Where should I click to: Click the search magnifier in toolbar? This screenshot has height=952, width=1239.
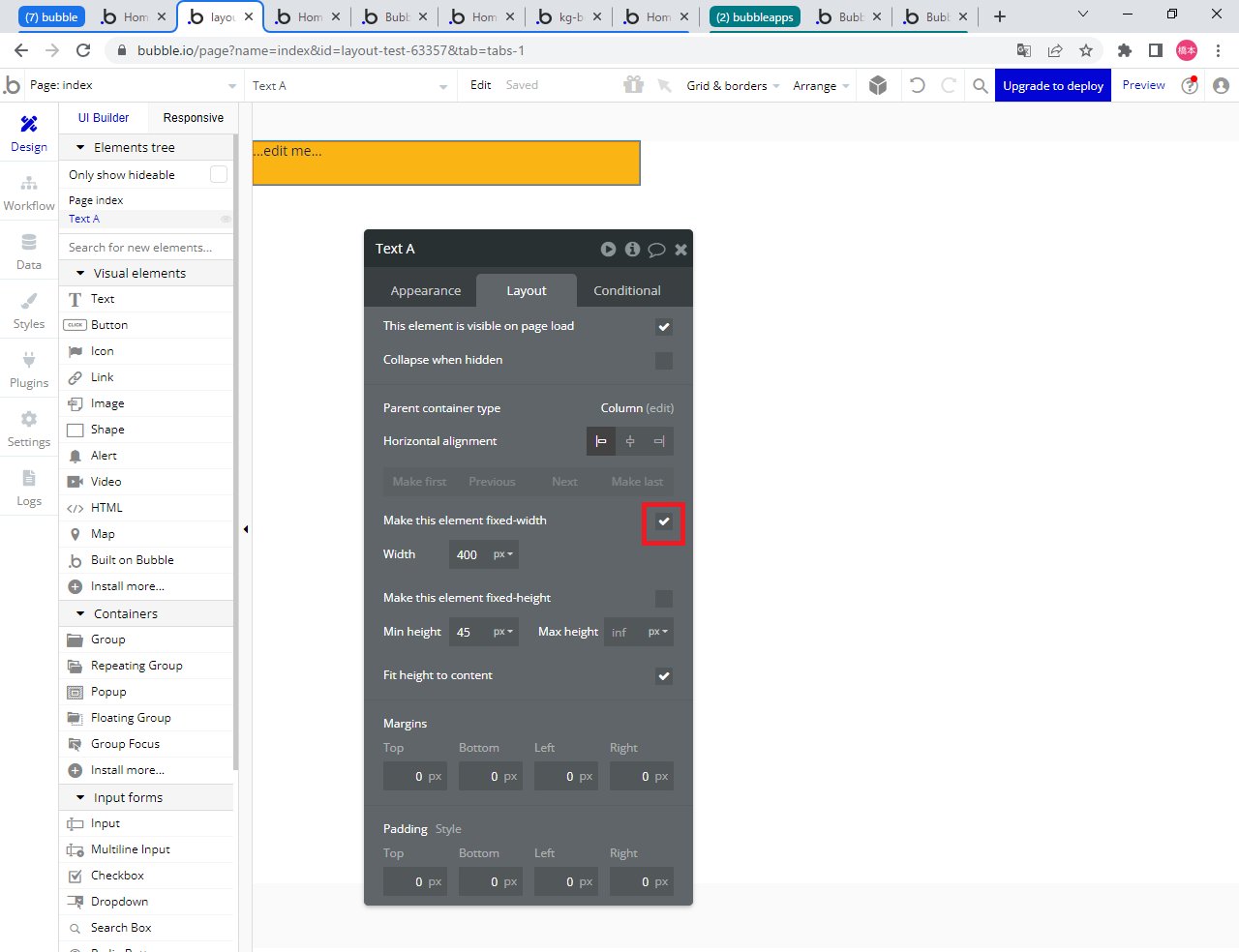tap(980, 86)
